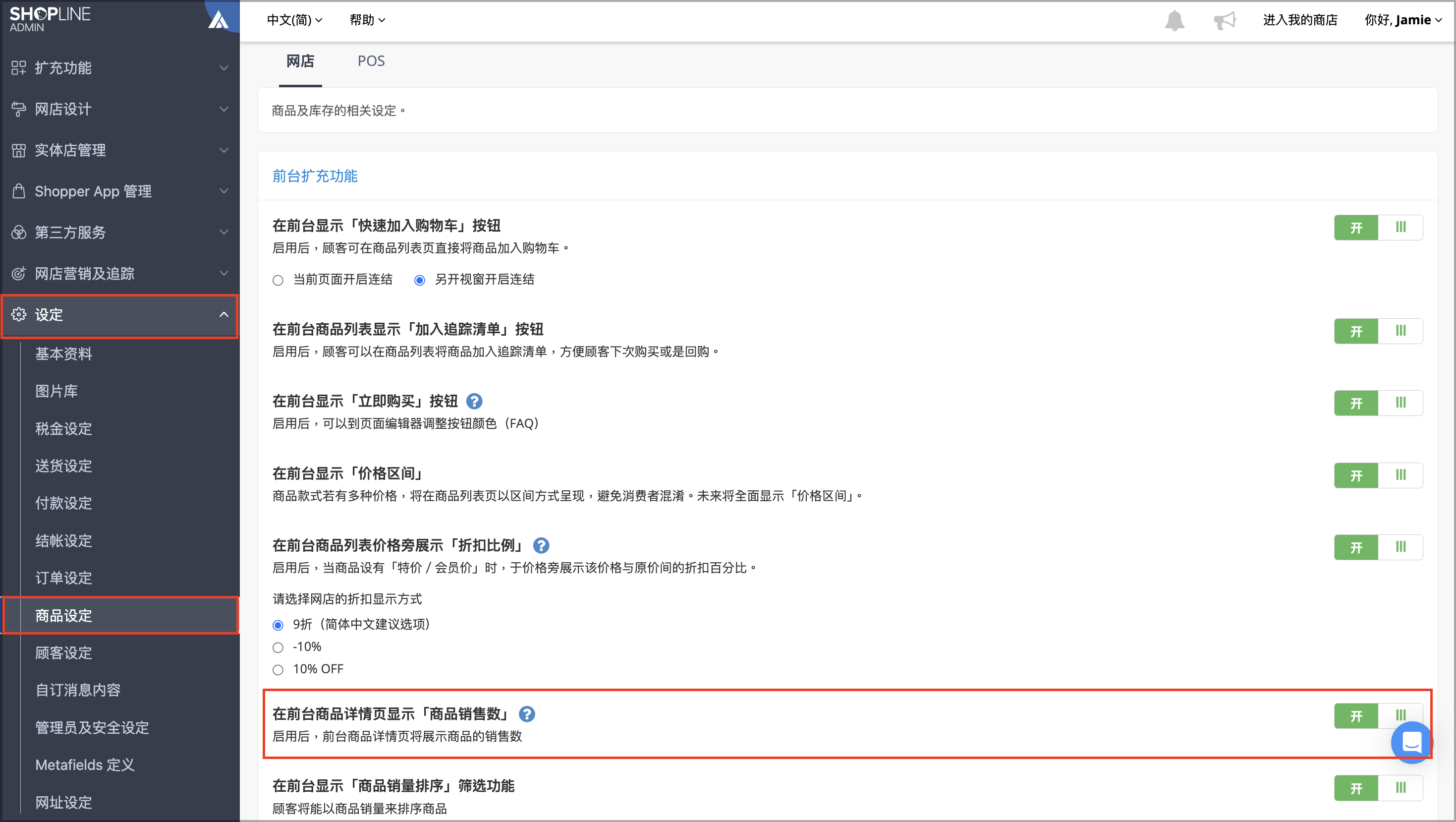The width and height of the screenshot is (1456, 822).
Task: Toggle 快速加入购物车 button switch
Action: [x=1378, y=227]
